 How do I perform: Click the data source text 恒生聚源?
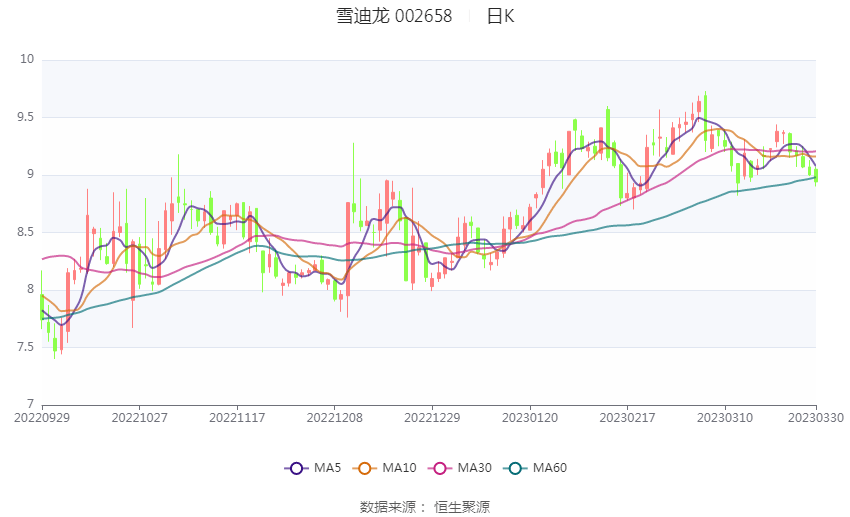pyautogui.click(x=462, y=507)
